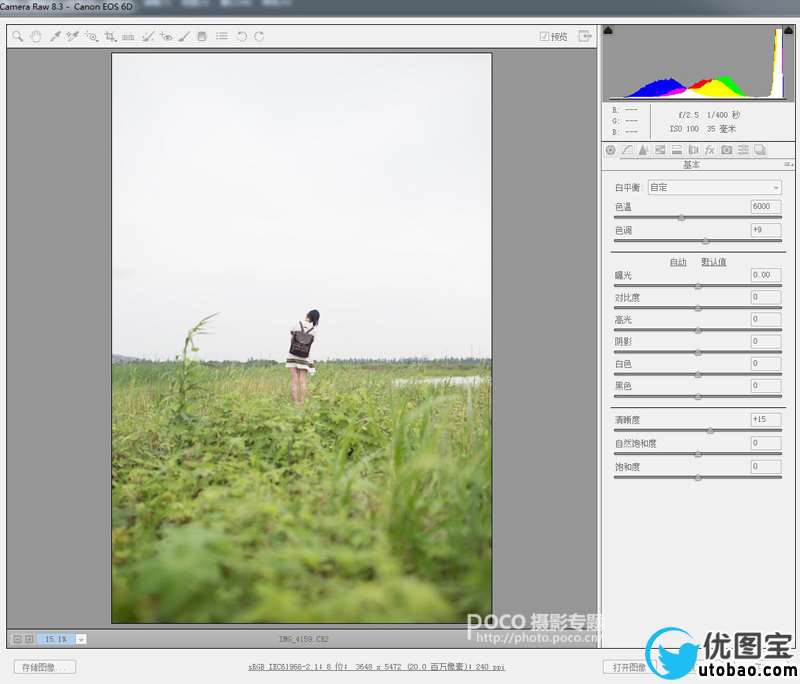The width and height of the screenshot is (800, 684).
Task: Click the zoom level field showing 15.1%
Action: pyautogui.click(x=56, y=639)
